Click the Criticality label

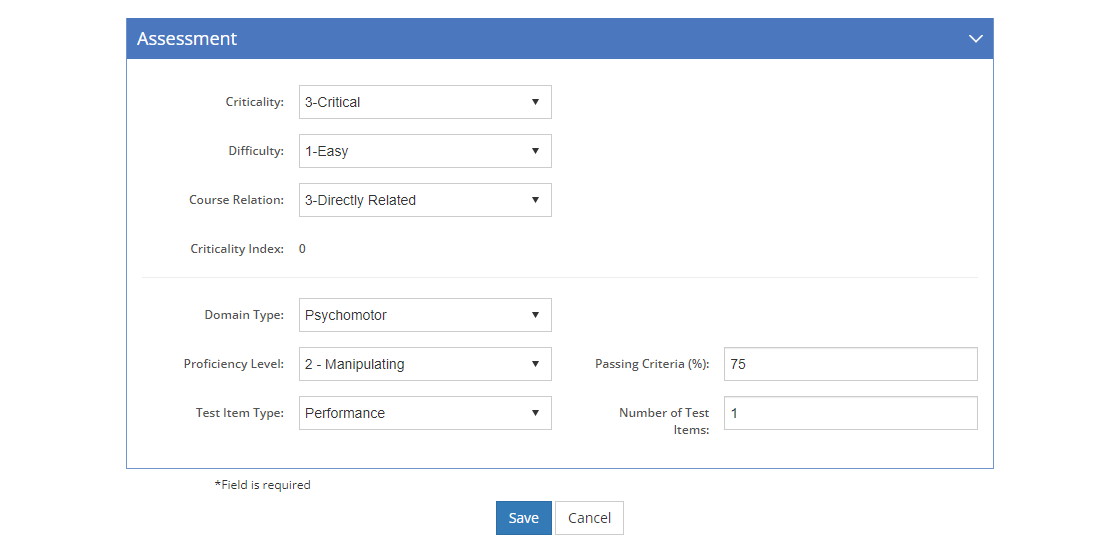coord(255,102)
